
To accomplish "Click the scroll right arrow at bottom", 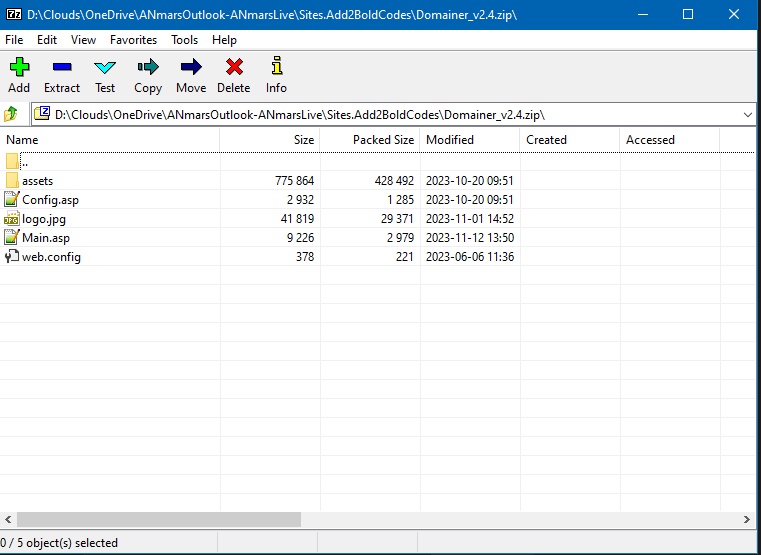I will [x=746, y=520].
